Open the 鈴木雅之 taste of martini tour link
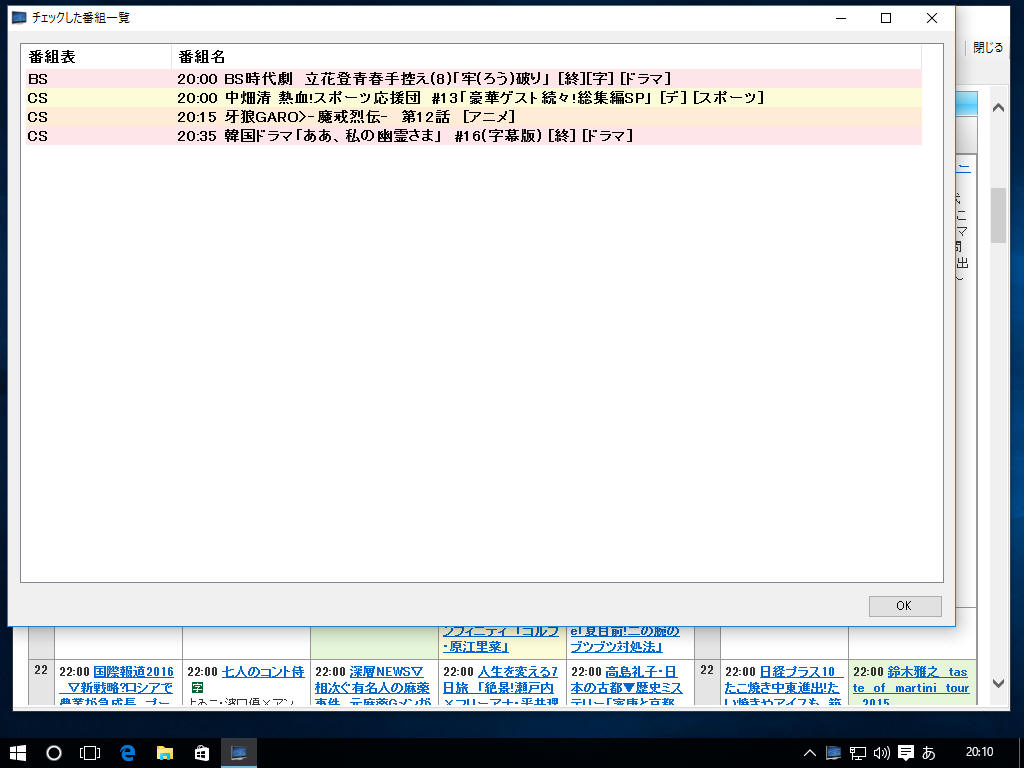The width and height of the screenshot is (1024, 768). point(912,687)
